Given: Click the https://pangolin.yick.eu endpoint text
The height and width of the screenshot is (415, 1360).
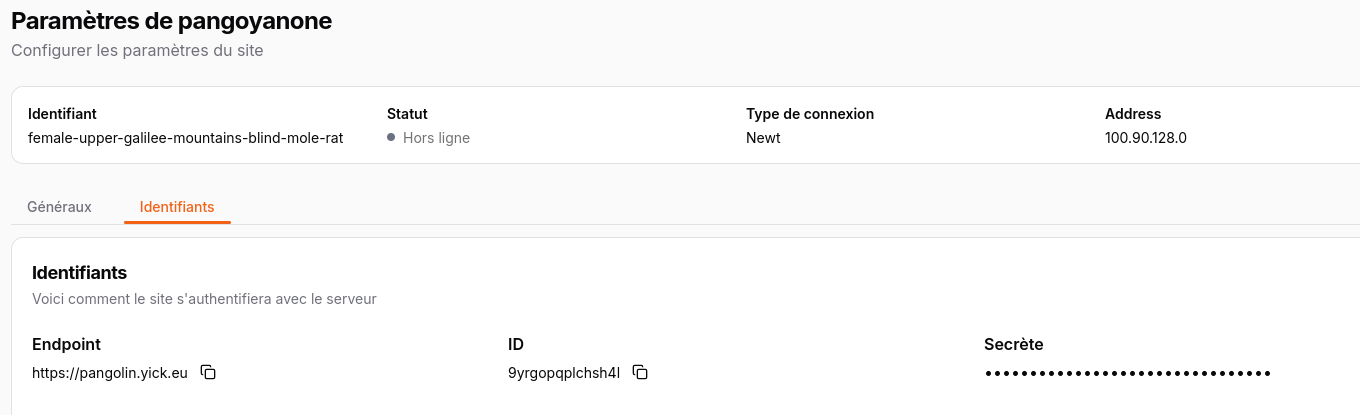Looking at the screenshot, I should click(110, 373).
